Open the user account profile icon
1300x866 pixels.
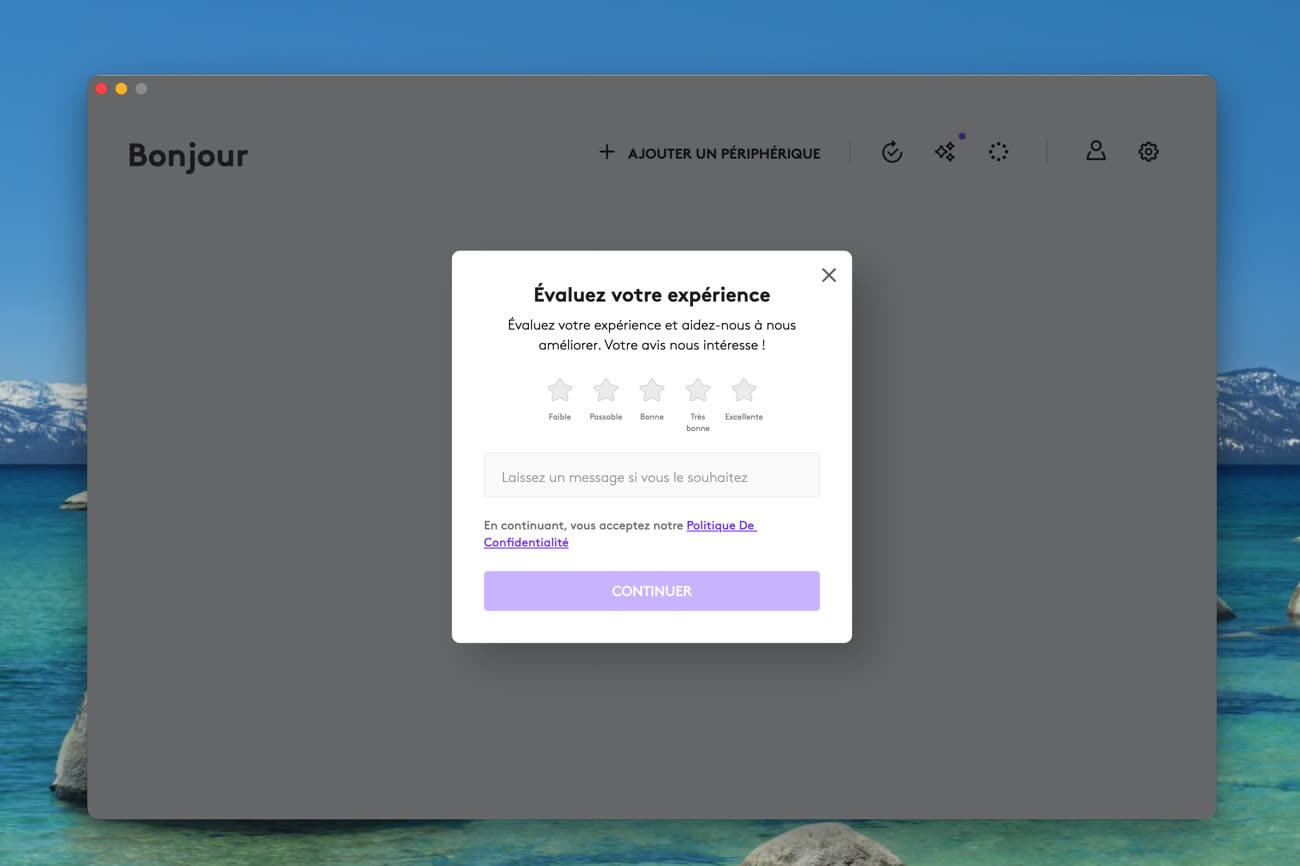[1096, 151]
